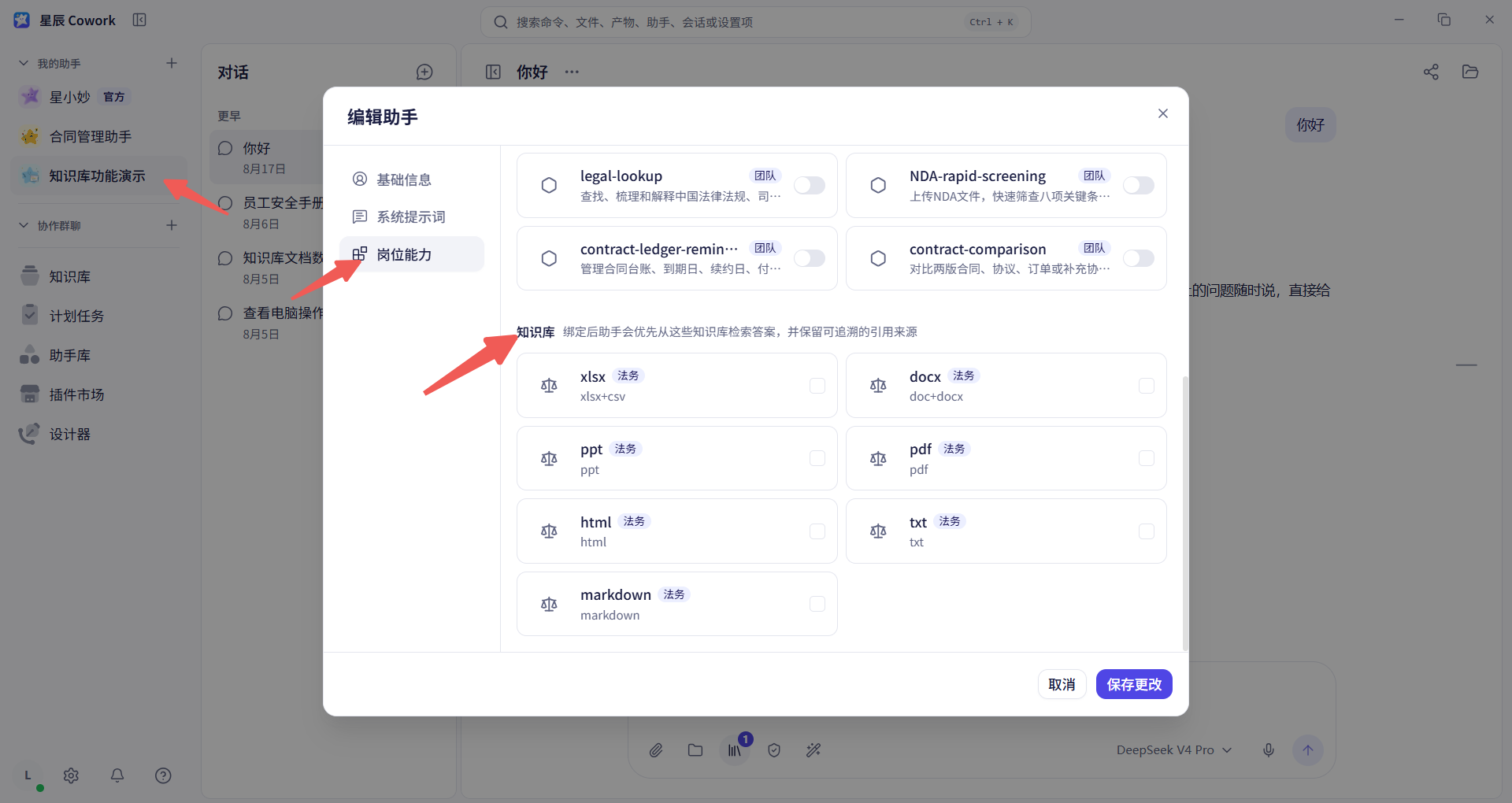The height and width of the screenshot is (803, 1512).
Task: Open the DeepSeek V4 Pro model dropdown
Action: [1173, 750]
